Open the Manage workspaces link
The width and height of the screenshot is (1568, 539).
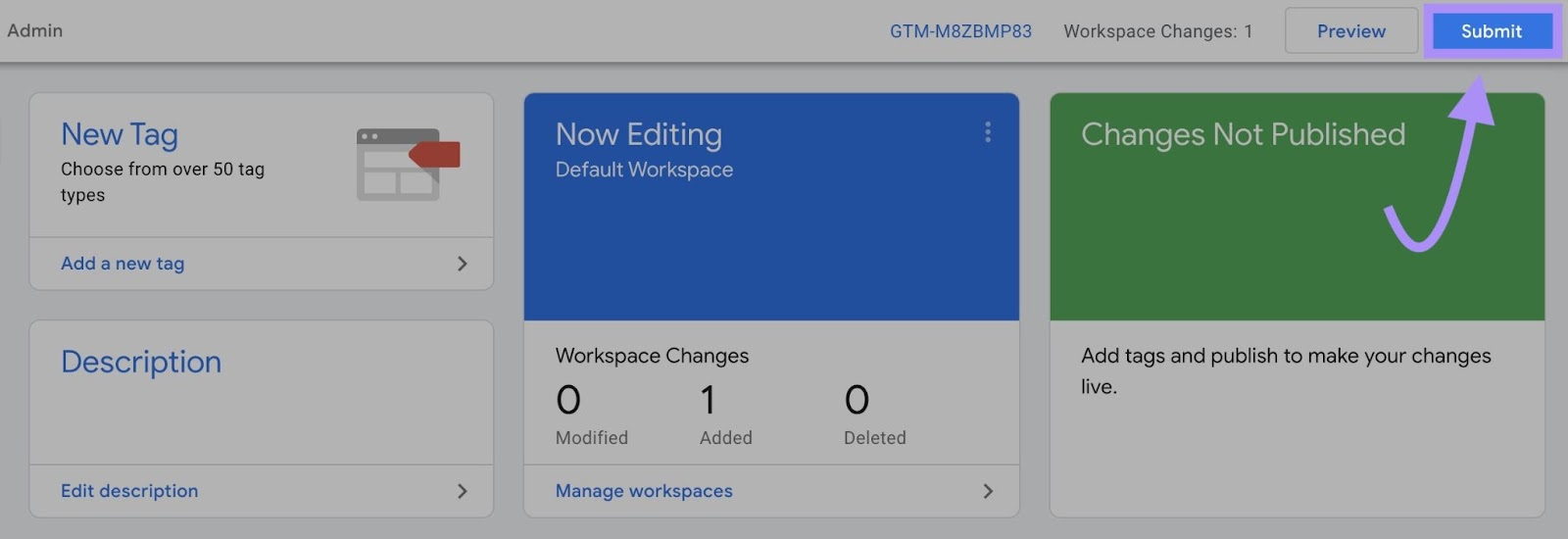[644, 491]
